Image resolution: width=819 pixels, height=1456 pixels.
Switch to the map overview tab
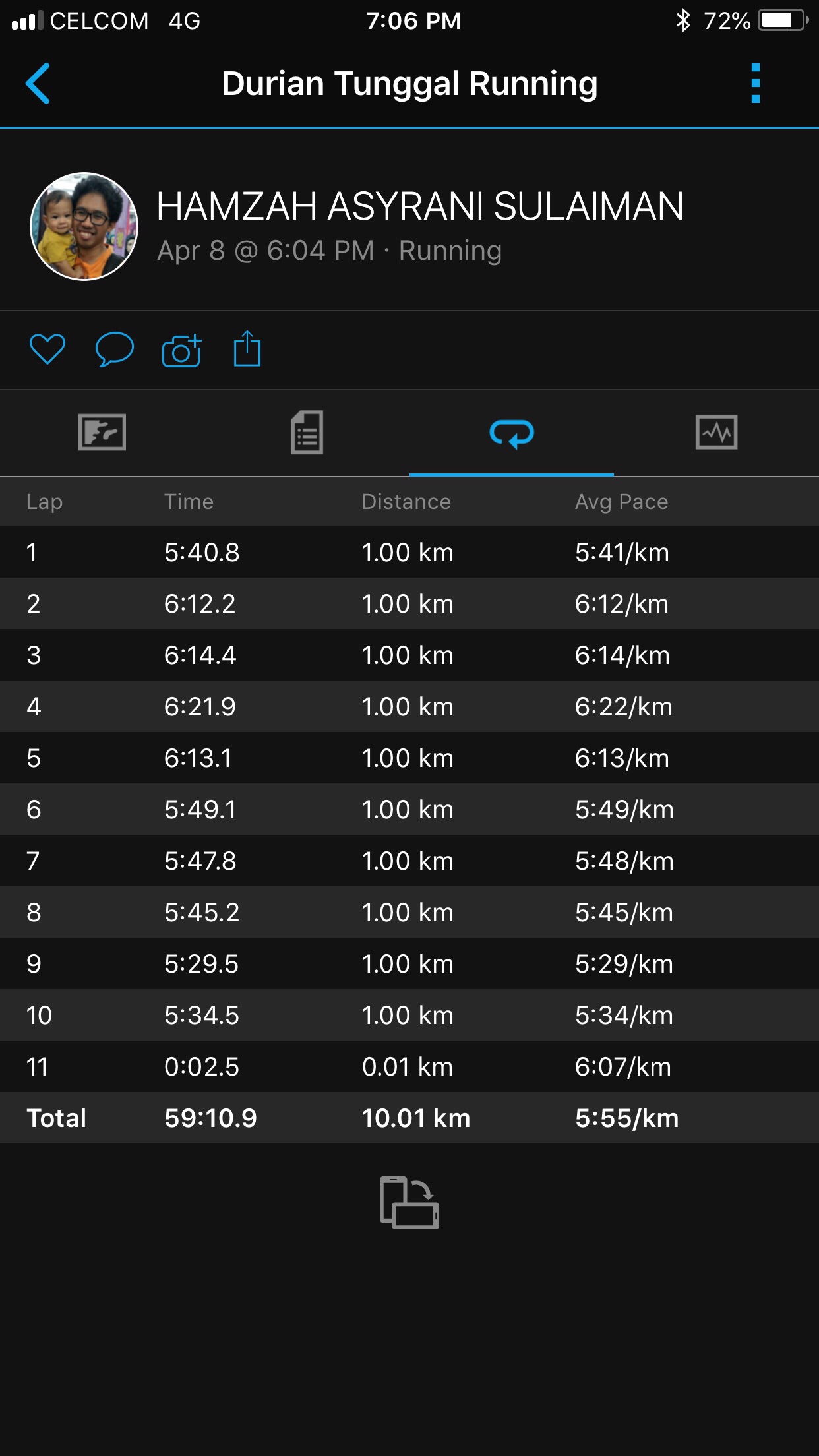pyautogui.click(x=102, y=433)
